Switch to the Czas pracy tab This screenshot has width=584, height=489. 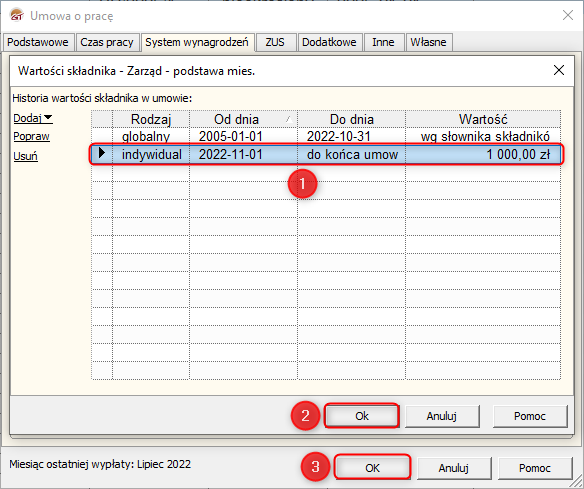coord(107,42)
